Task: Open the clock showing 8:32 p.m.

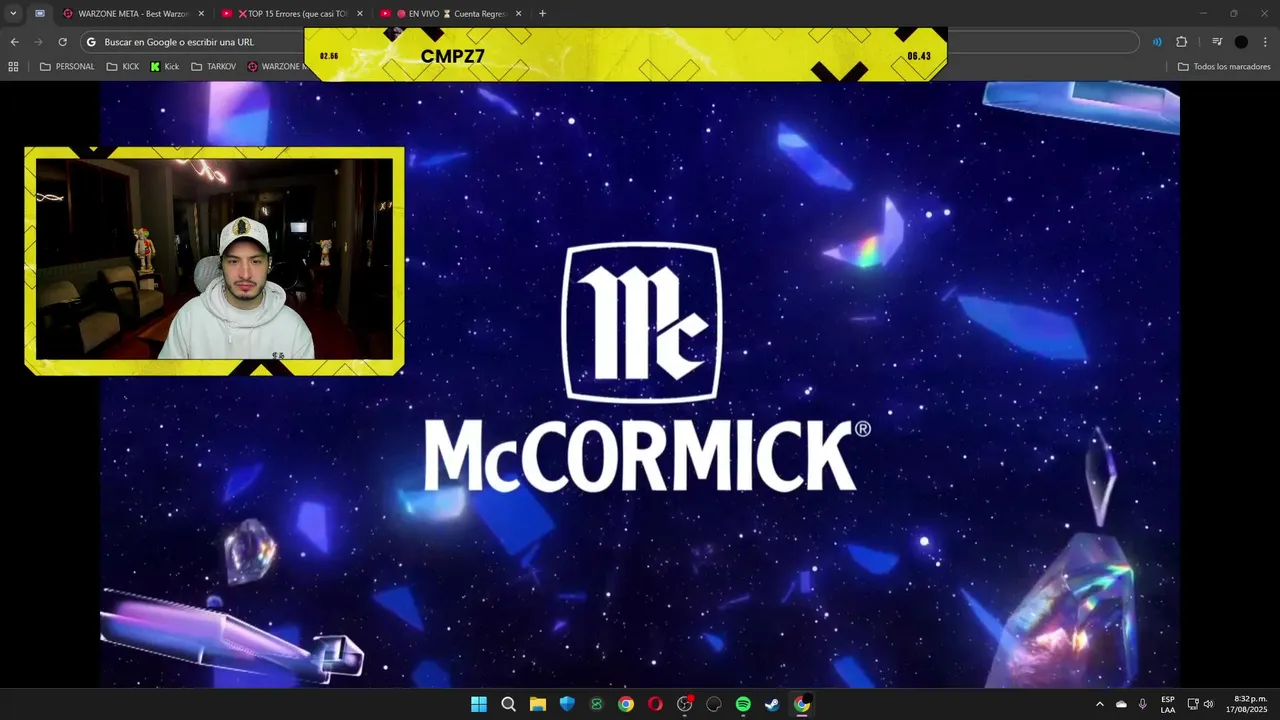Action: pyautogui.click(x=1246, y=704)
